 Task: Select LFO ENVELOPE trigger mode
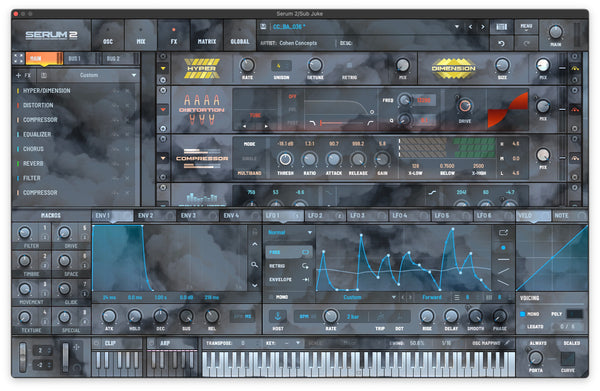[x=289, y=280]
